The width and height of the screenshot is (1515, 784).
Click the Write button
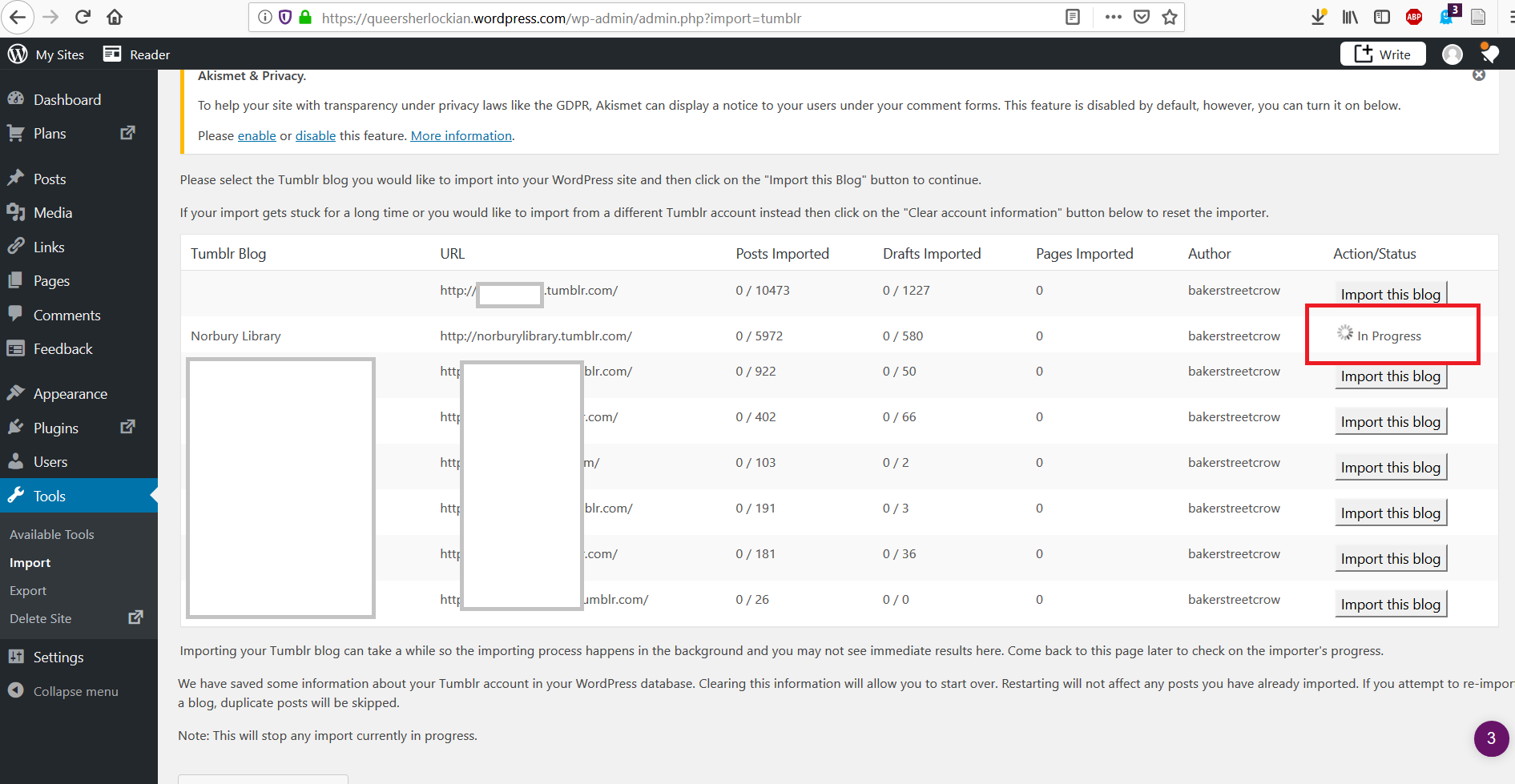tap(1383, 54)
